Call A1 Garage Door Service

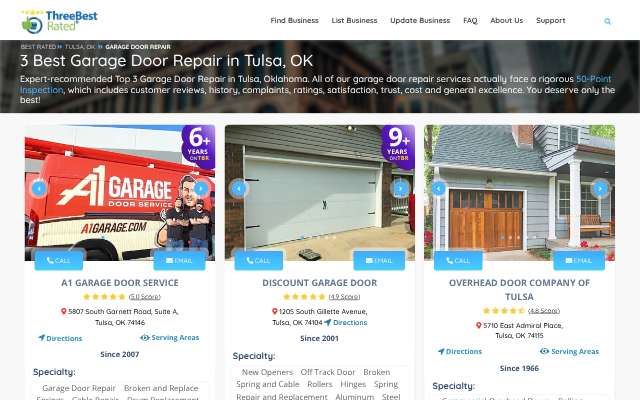(x=59, y=260)
